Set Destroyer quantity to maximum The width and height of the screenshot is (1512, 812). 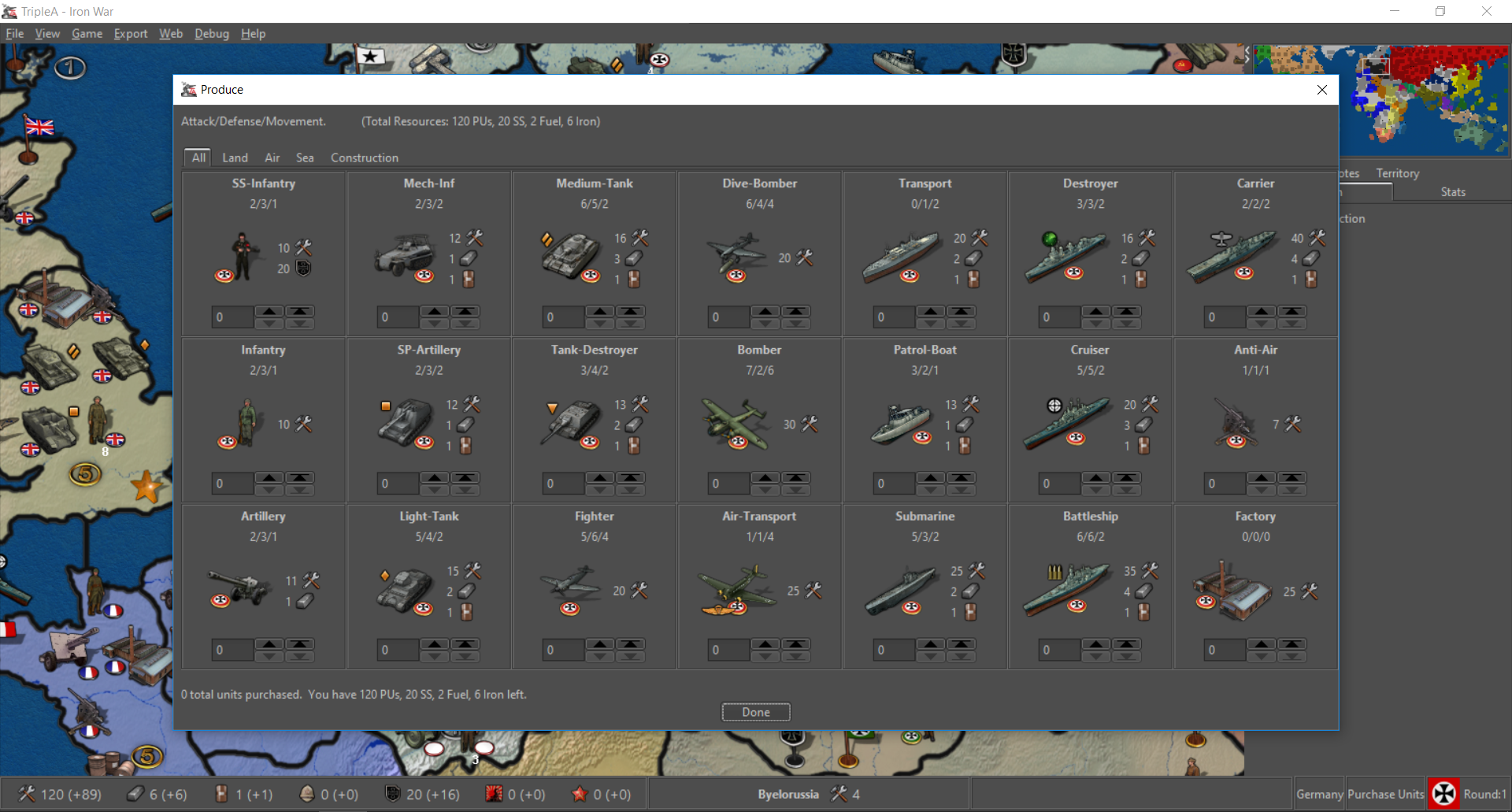pos(1126,311)
